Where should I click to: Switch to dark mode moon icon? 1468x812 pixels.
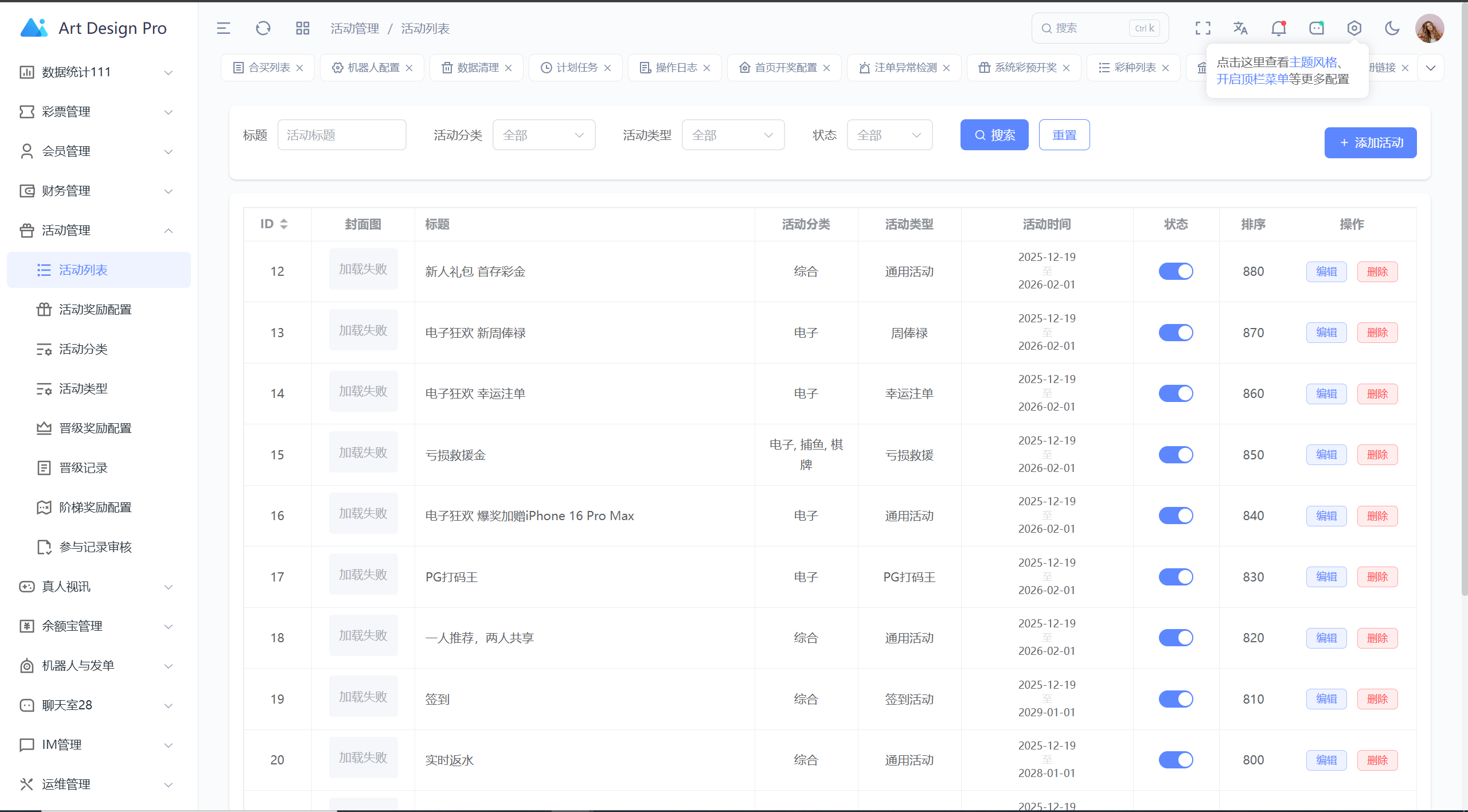1392,28
